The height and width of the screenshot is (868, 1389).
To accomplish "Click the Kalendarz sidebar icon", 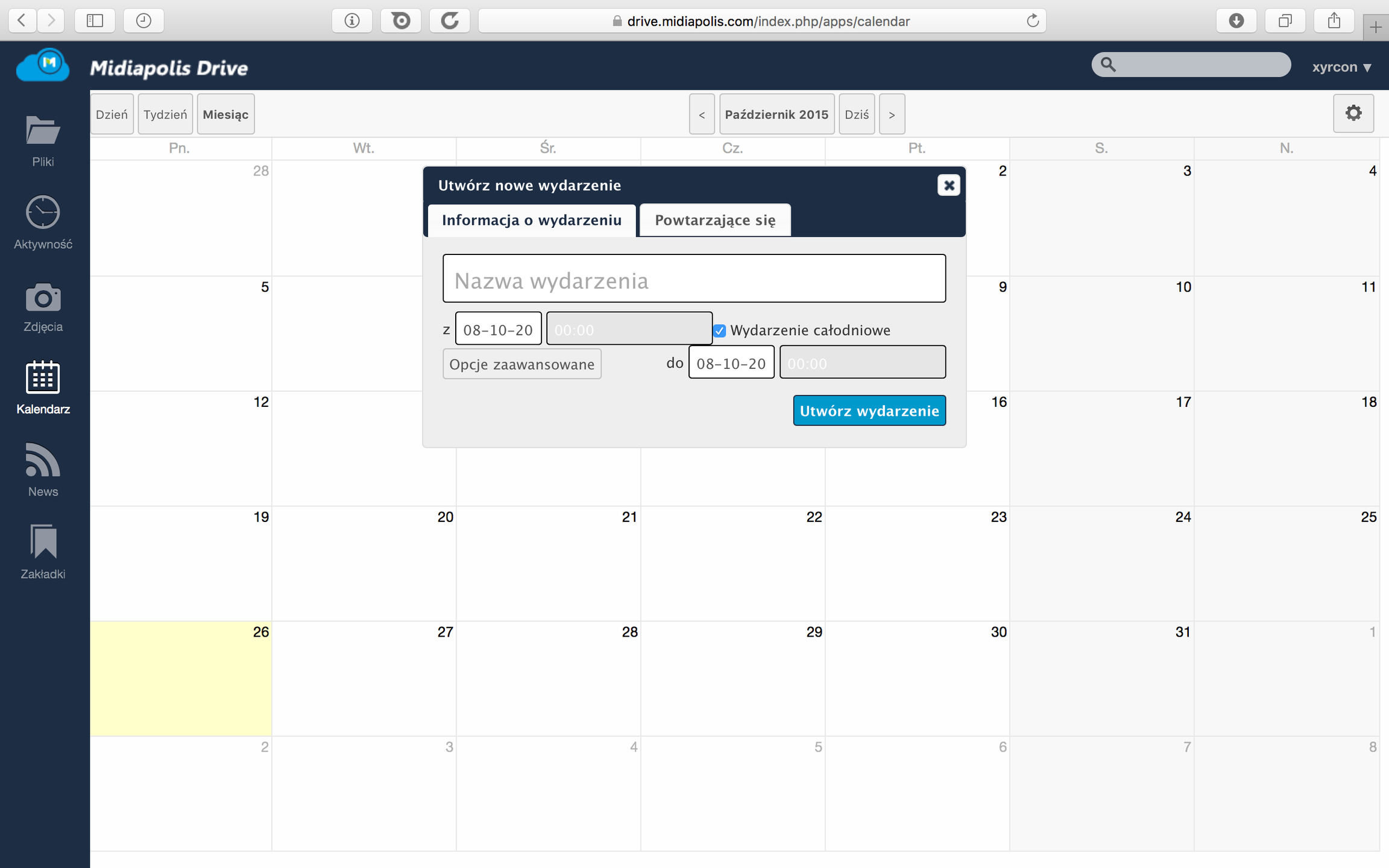I will [43, 379].
